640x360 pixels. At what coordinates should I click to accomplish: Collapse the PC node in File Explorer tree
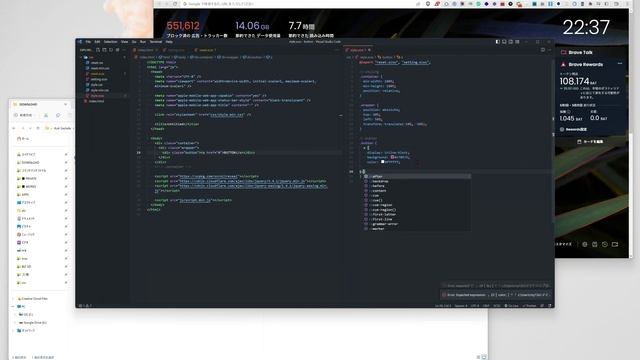pos(13,307)
